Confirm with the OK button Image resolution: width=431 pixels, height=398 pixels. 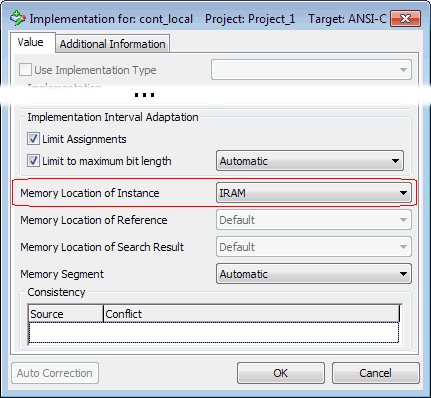(x=281, y=373)
